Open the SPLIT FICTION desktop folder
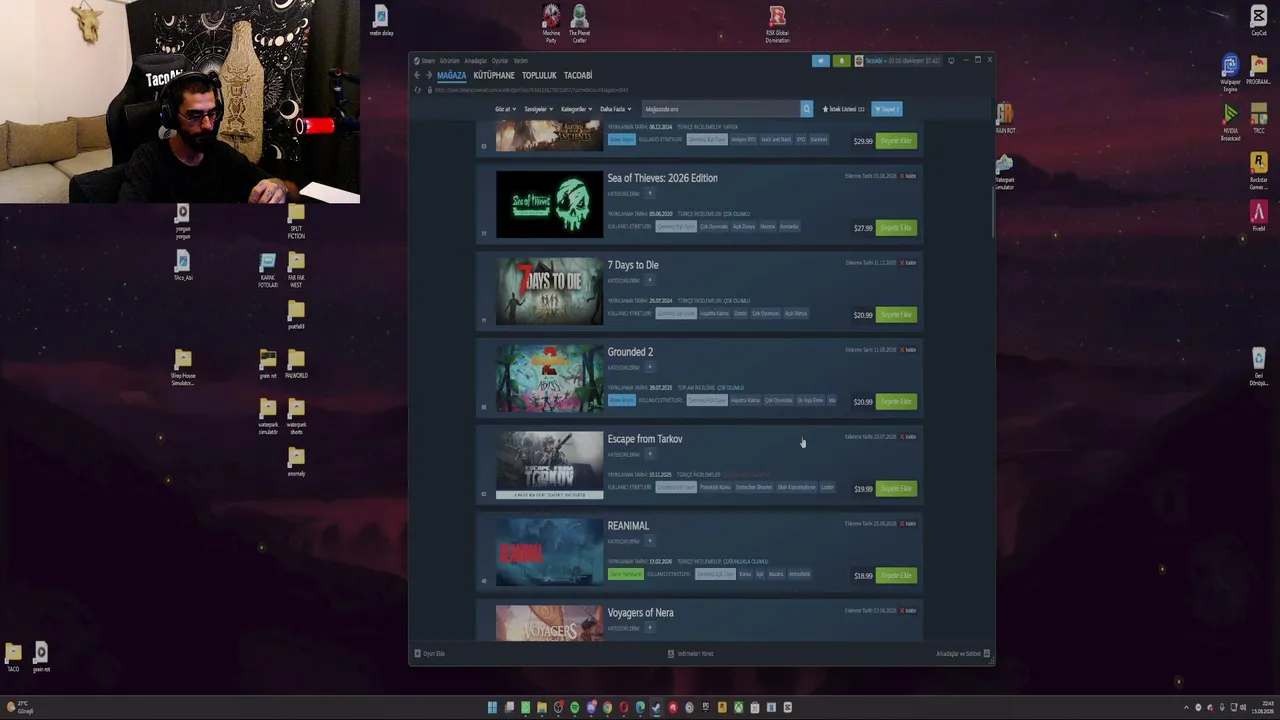This screenshot has width=1280, height=720. tap(296, 222)
